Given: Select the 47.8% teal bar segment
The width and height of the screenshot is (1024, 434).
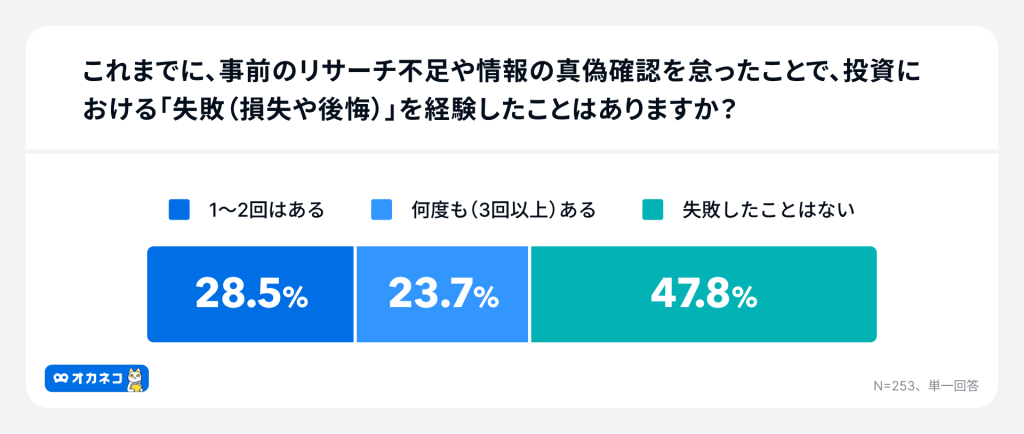Looking at the screenshot, I should tap(703, 294).
